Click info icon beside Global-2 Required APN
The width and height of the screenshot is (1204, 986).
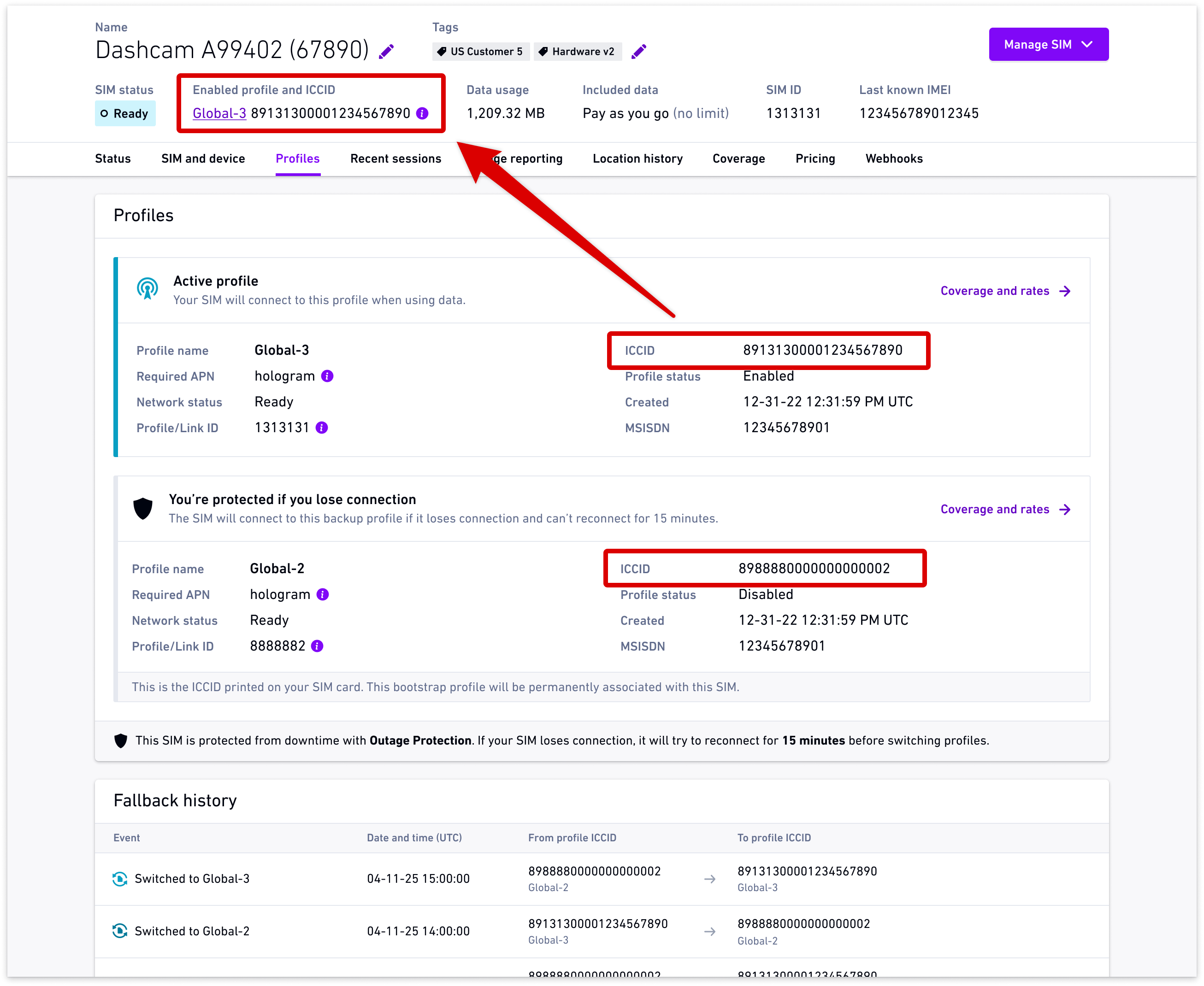tap(323, 595)
